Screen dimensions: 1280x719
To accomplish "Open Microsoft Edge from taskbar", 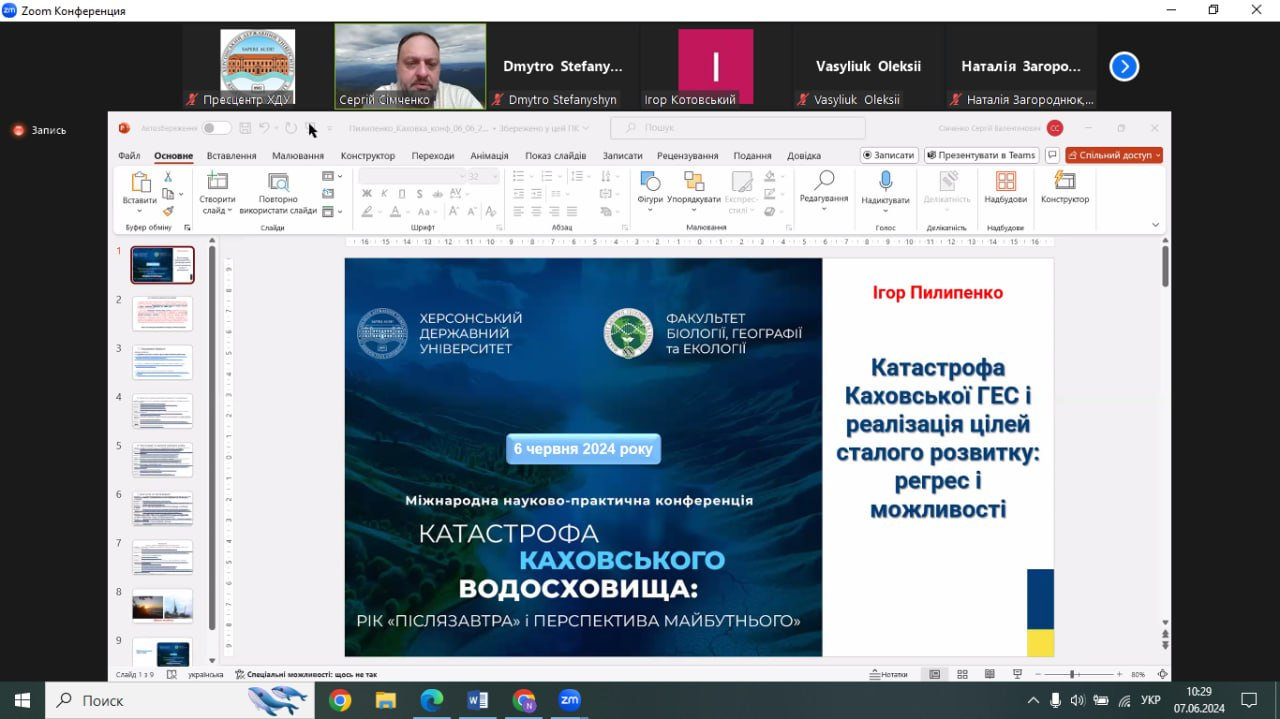I will pyautogui.click(x=432, y=700).
